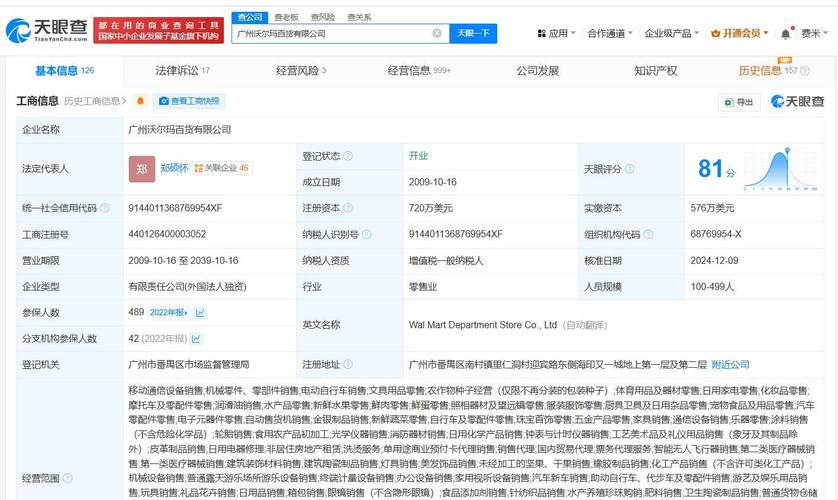Open the 2022年报 year selector
Image resolution: width=838 pixels, height=500 pixels.
click(168, 312)
